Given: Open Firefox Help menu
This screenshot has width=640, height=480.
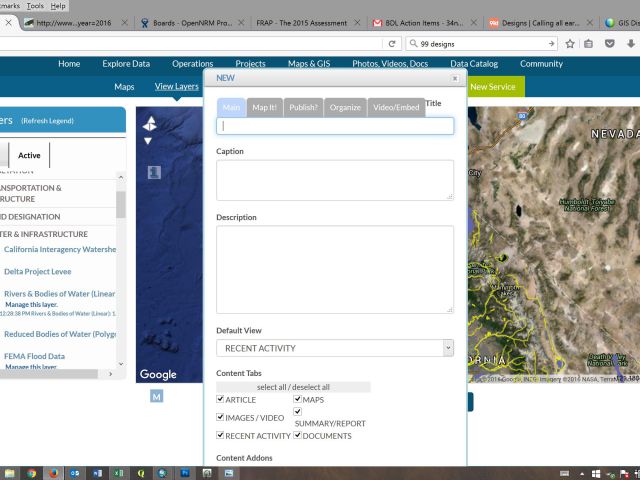Looking at the screenshot, I should (58, 6).
